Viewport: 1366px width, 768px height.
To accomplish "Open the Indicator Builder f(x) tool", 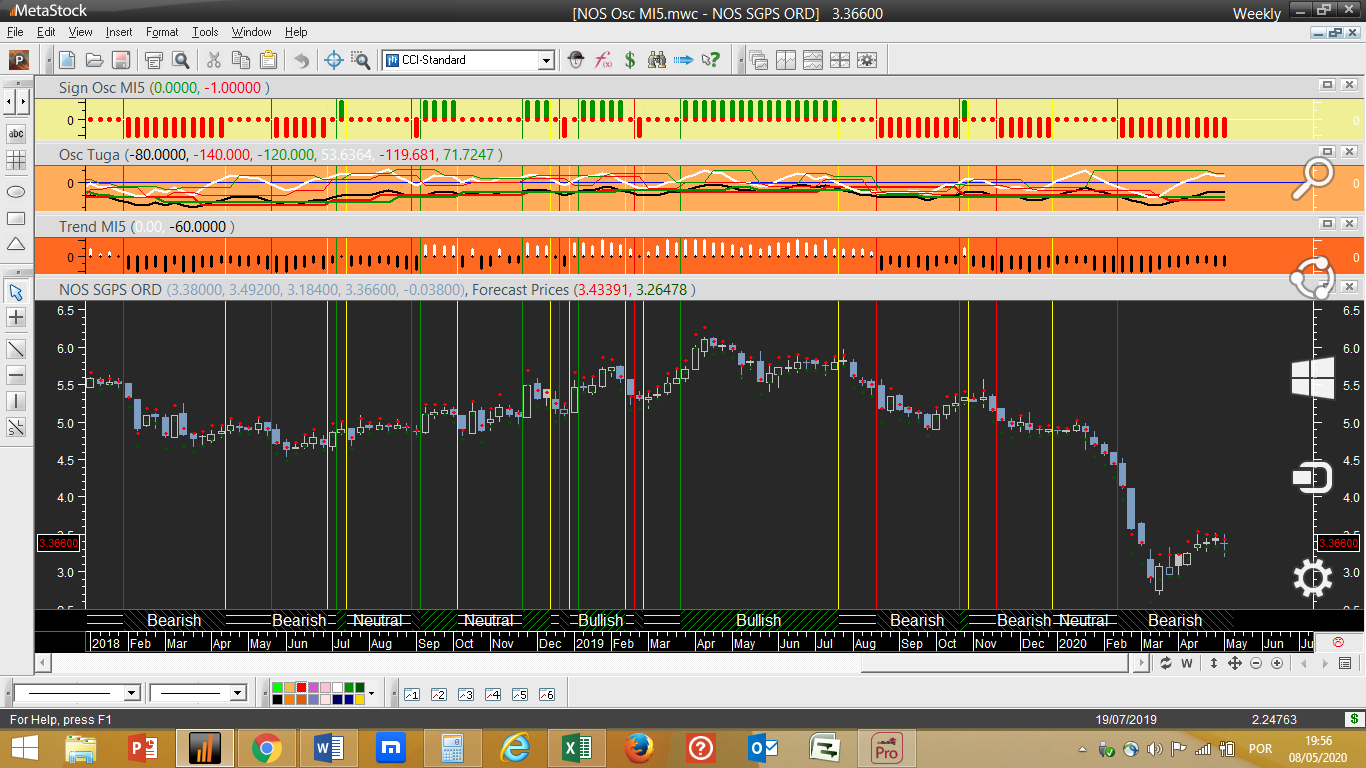I will click(x=603, y=60).
